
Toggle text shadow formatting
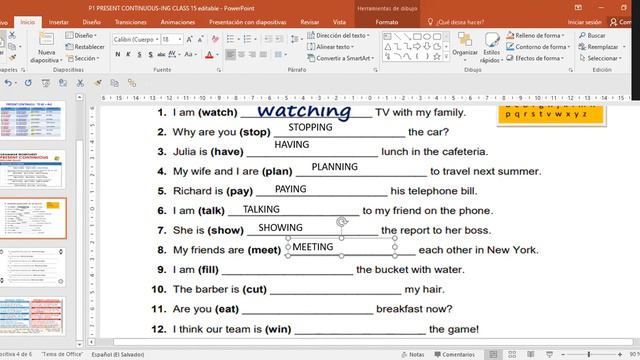(151, 54)
